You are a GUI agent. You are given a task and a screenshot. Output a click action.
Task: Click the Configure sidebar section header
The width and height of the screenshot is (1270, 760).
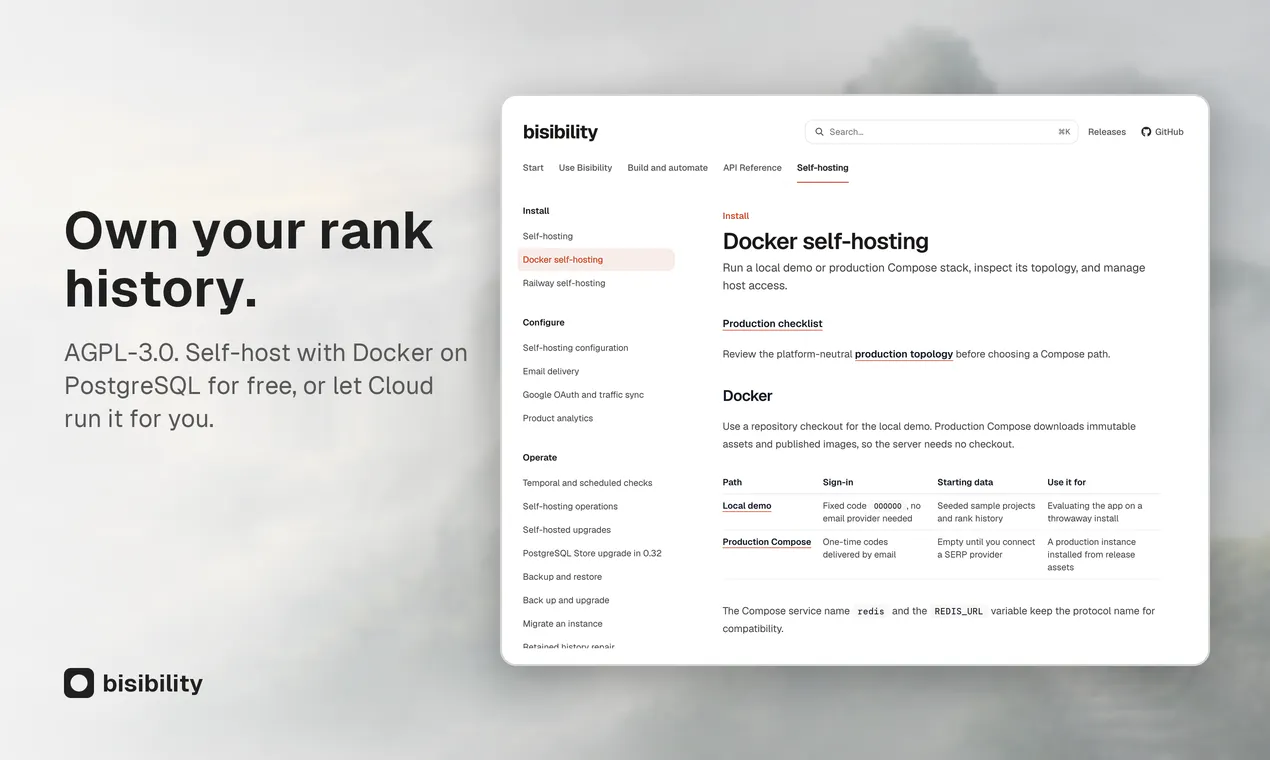click(x=544, y=323)
